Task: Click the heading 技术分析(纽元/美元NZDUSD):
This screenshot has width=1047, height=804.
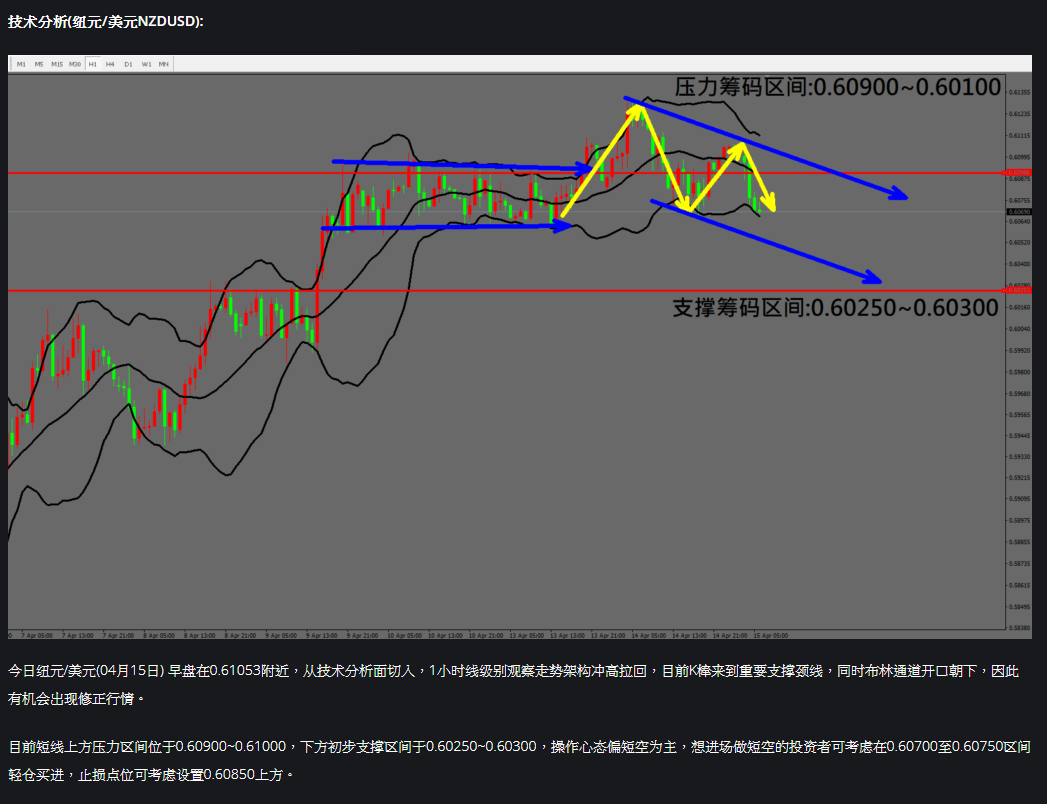Action: tap(106, 21)
